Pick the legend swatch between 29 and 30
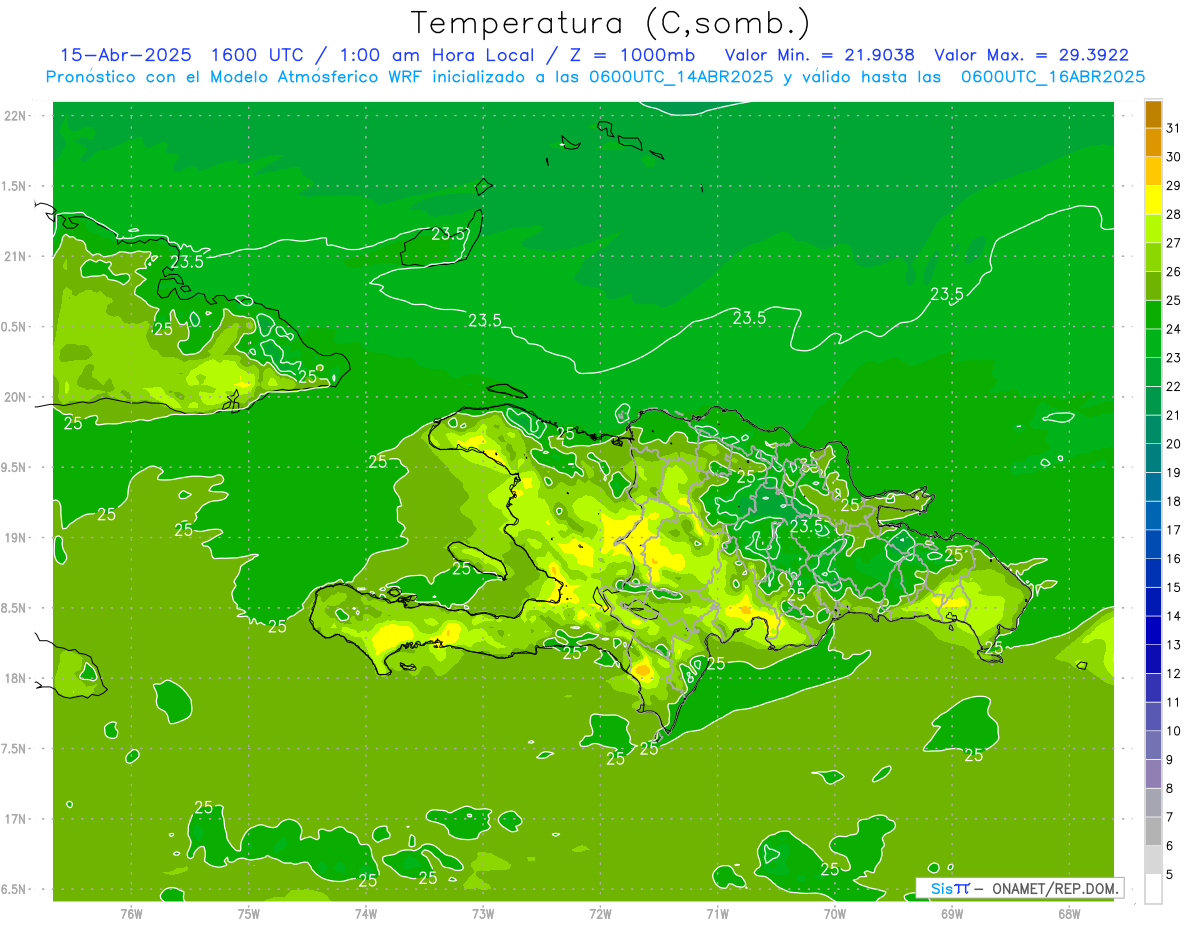This screenshot has height=927, width=1200. [1153, 171]
